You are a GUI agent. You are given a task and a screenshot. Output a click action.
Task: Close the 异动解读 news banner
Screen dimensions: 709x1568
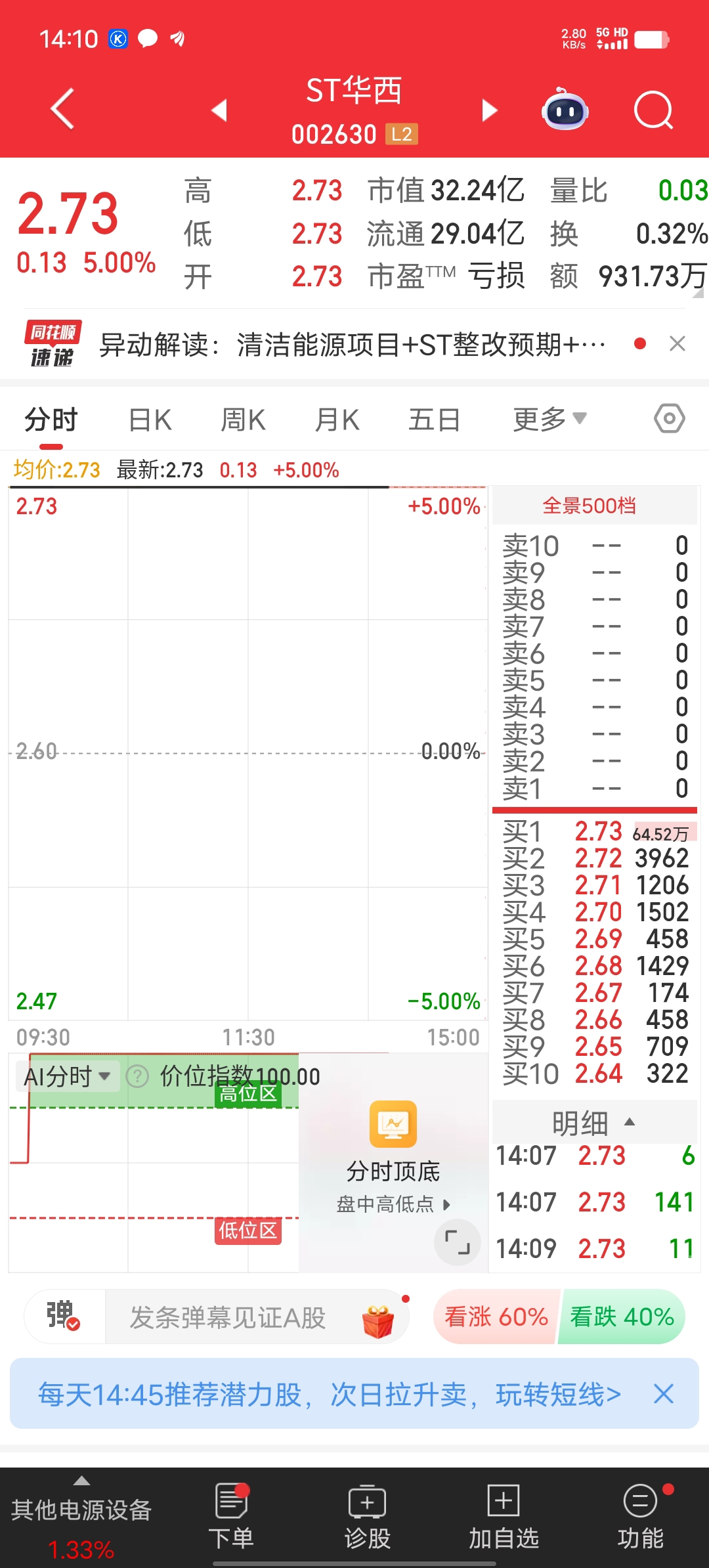(x=677, y=343)
